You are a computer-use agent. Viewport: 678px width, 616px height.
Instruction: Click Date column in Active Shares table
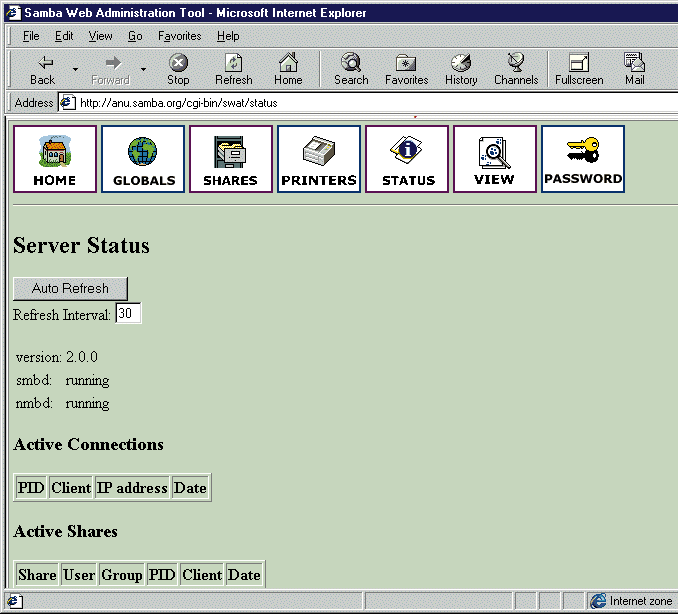(x=244, y=575)
